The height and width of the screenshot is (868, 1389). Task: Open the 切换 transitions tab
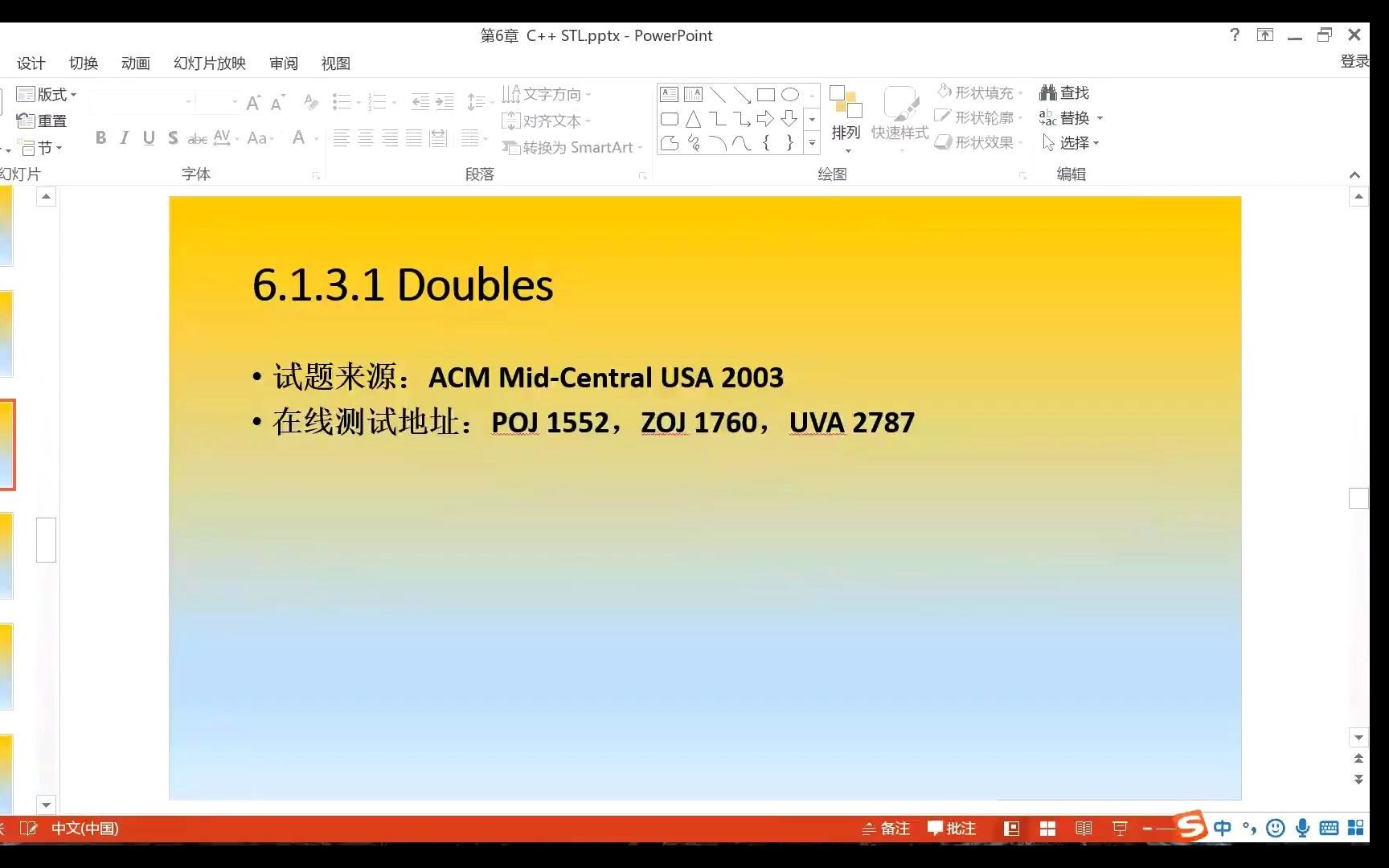pyautogui.click(x=84, y=63)
